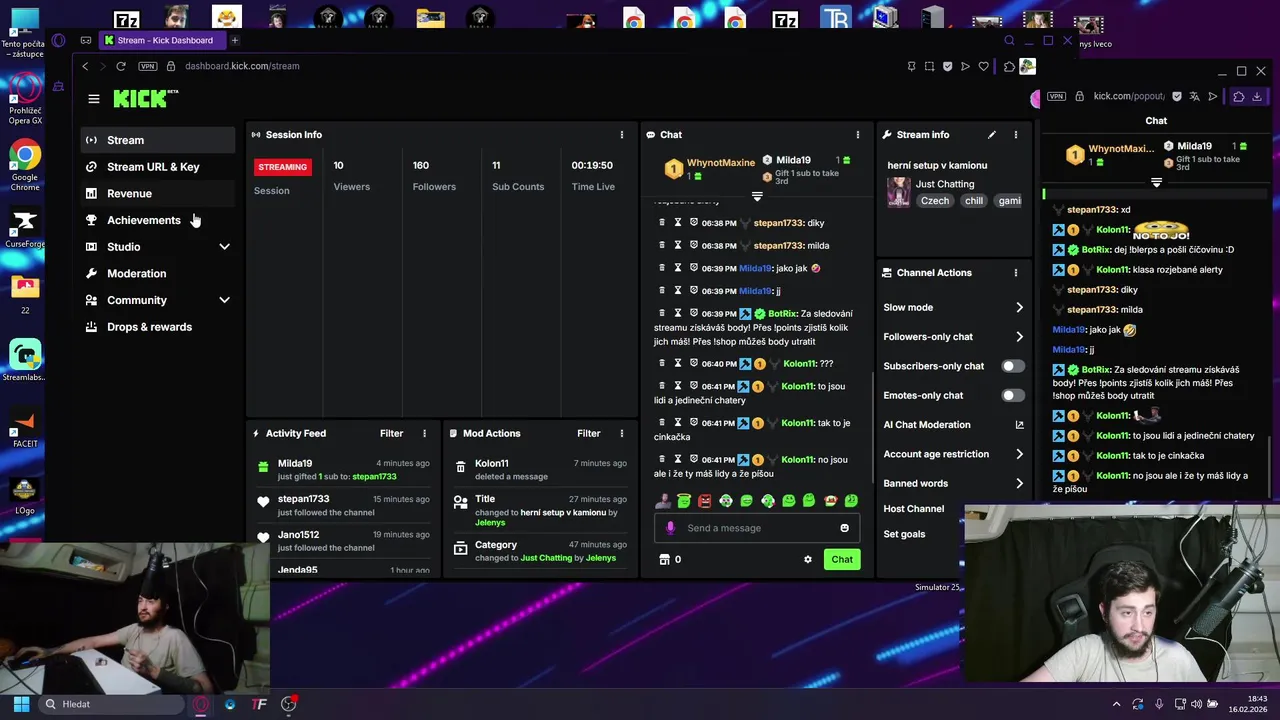
Task: Focus Send a message input field
Action: tap(759, 528)
